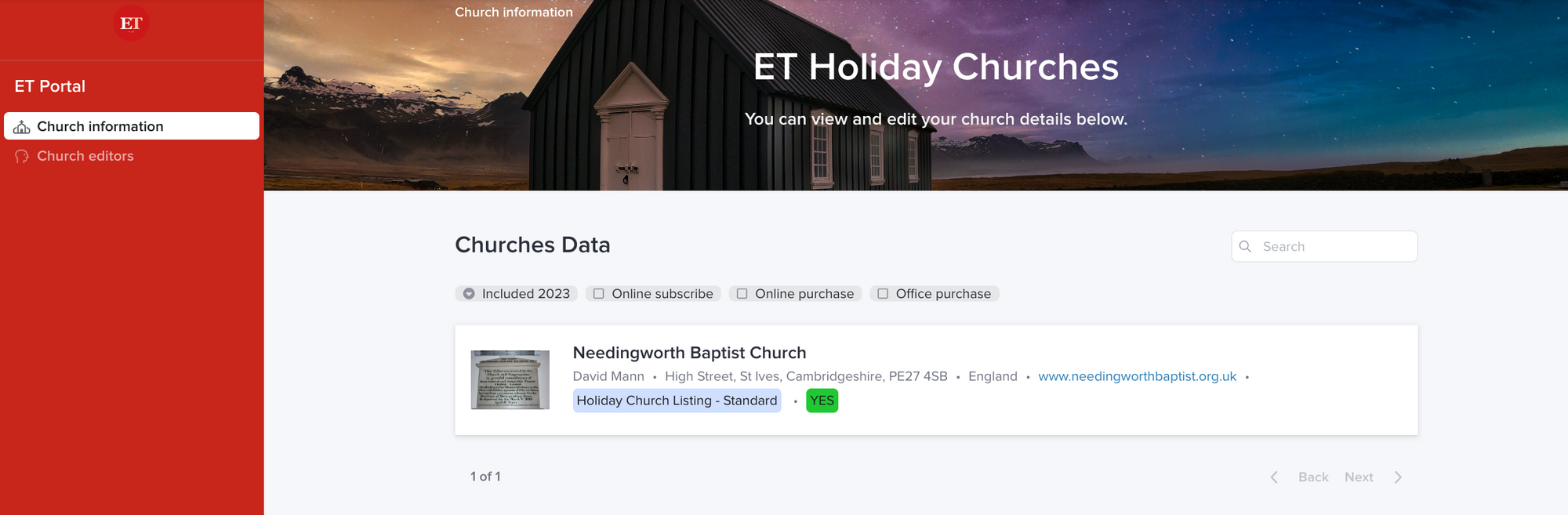This screenshot has height=515, width=1568.
Task: Click the magnifying glass search icon
Action: coord(1245,247)
